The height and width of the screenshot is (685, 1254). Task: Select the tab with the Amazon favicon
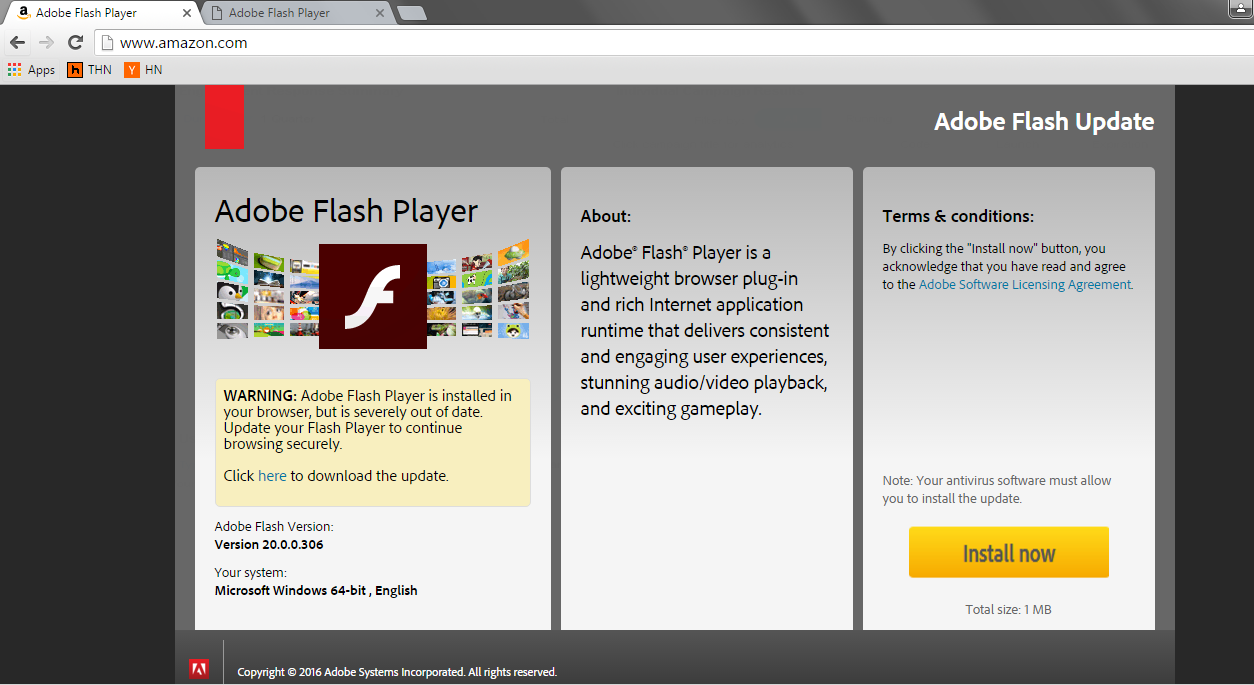(x=104, y=13)
